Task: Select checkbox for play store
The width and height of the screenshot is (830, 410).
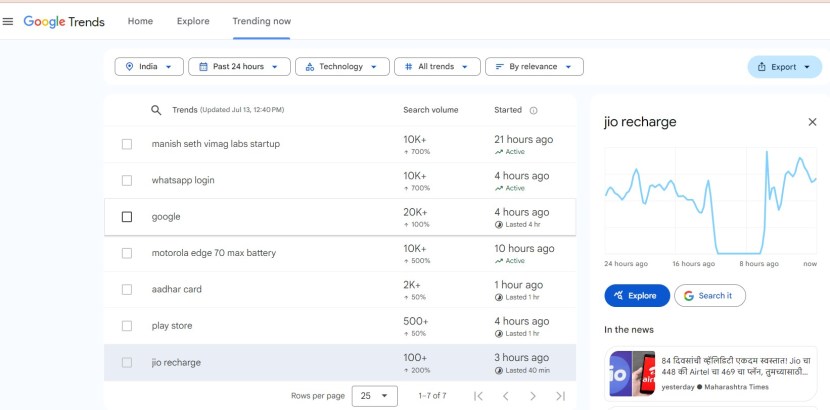Action: point(127,326)
